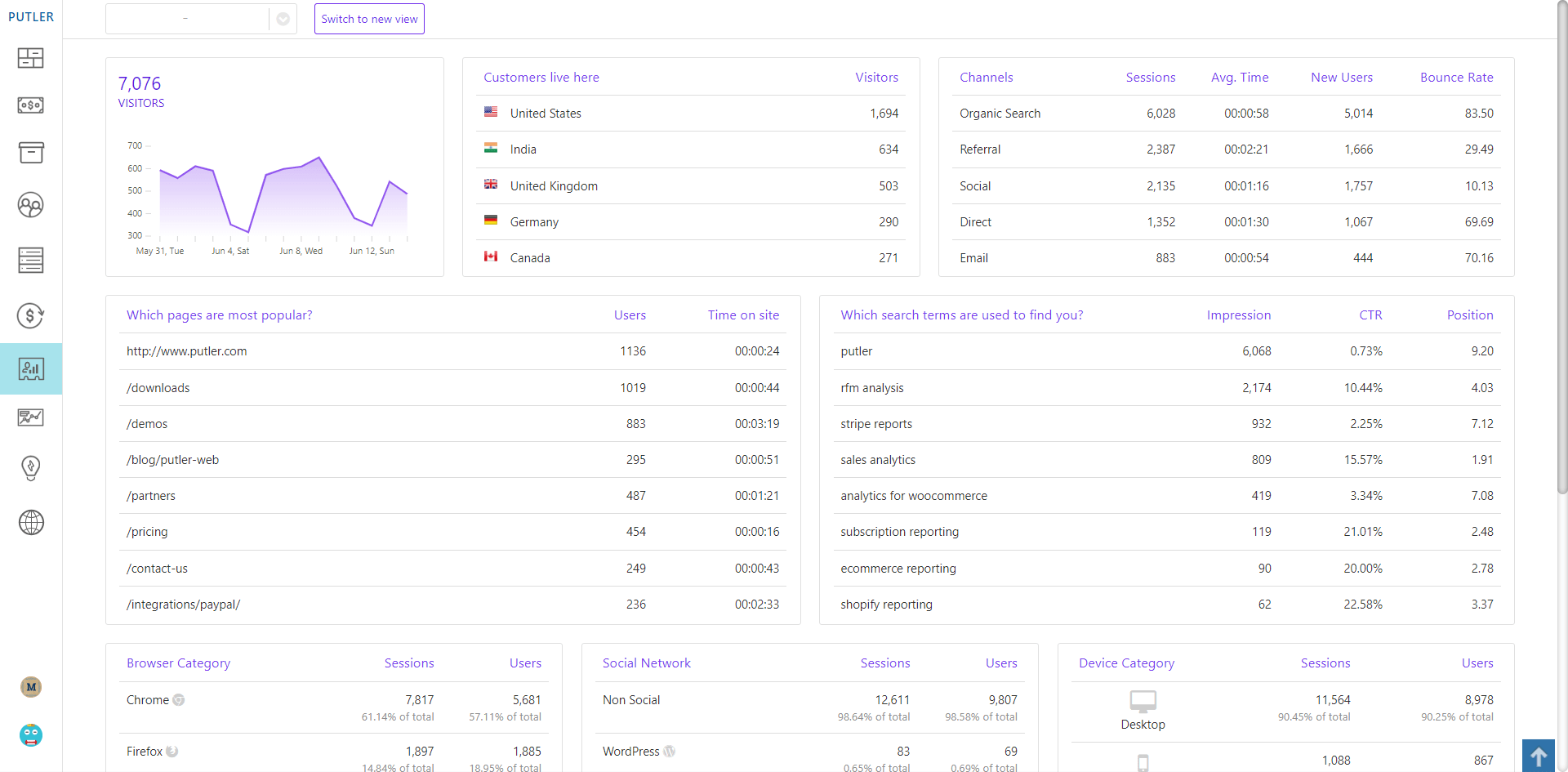This screenshot has height=772, width=1568.
Task: Click the Bounce Rate column header
Action: tap(1456, 78)
